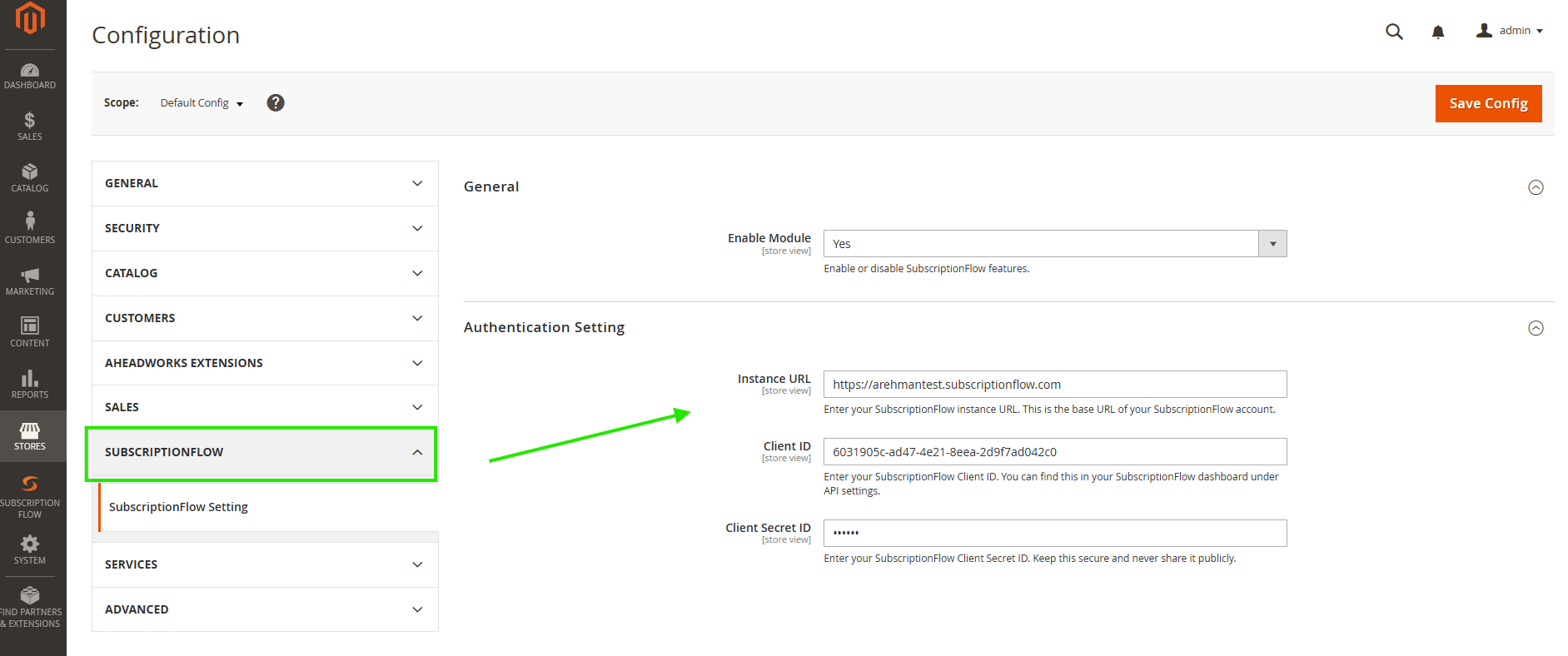Click the Instance URL label
The height and width of the screenshot is (656, 1568).
pos(774,379)
